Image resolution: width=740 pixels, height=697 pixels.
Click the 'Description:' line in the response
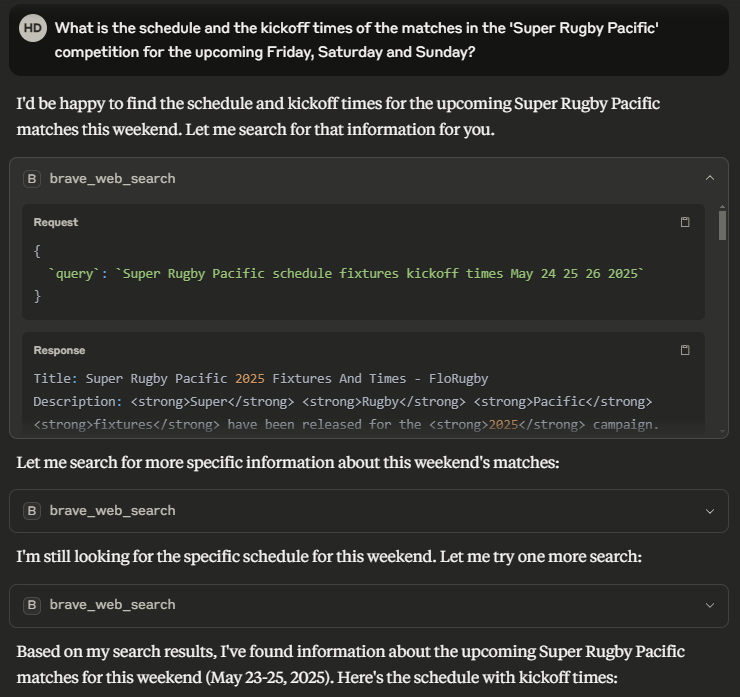pyautogui.click(x=342, y=402)
